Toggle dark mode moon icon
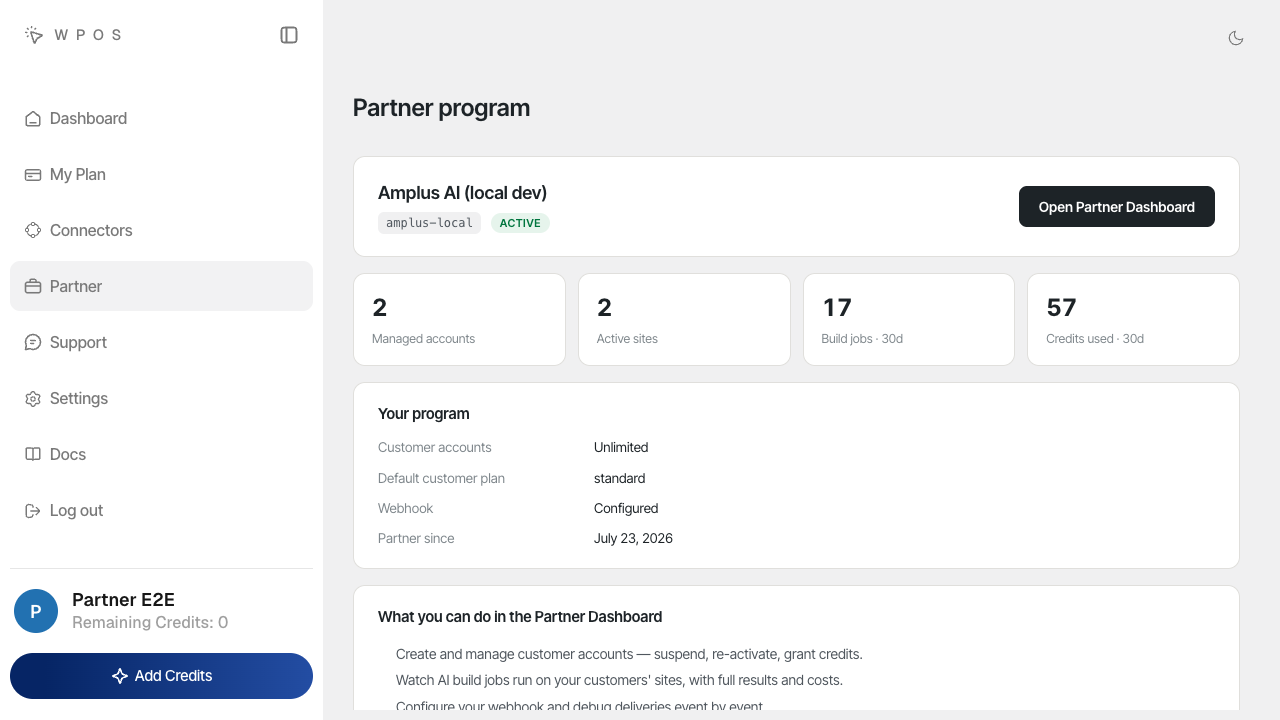This screenshot has width=1280, height=720. click(x=1236, y=38)
